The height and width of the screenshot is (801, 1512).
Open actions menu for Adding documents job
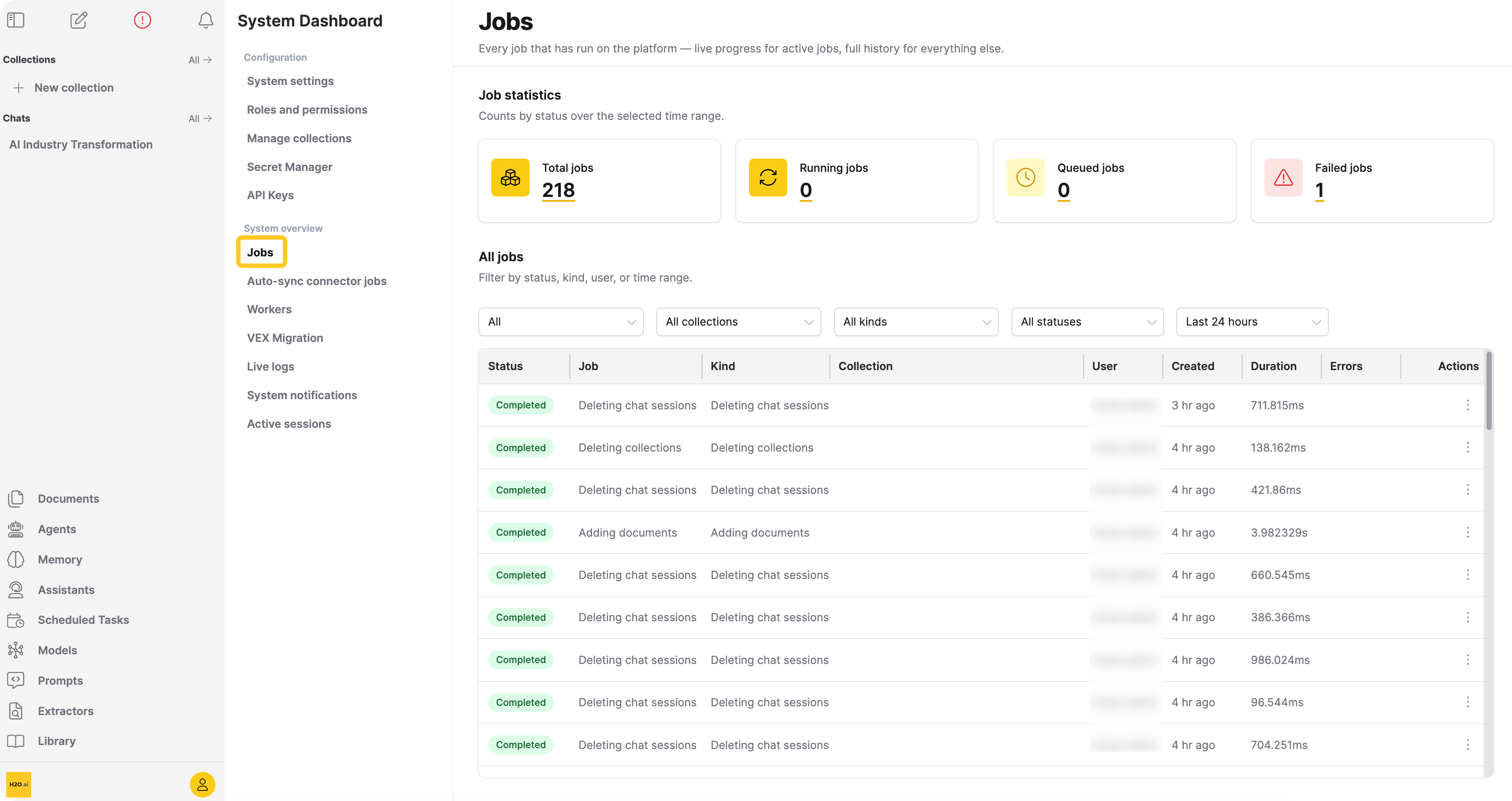(1468, 533)
